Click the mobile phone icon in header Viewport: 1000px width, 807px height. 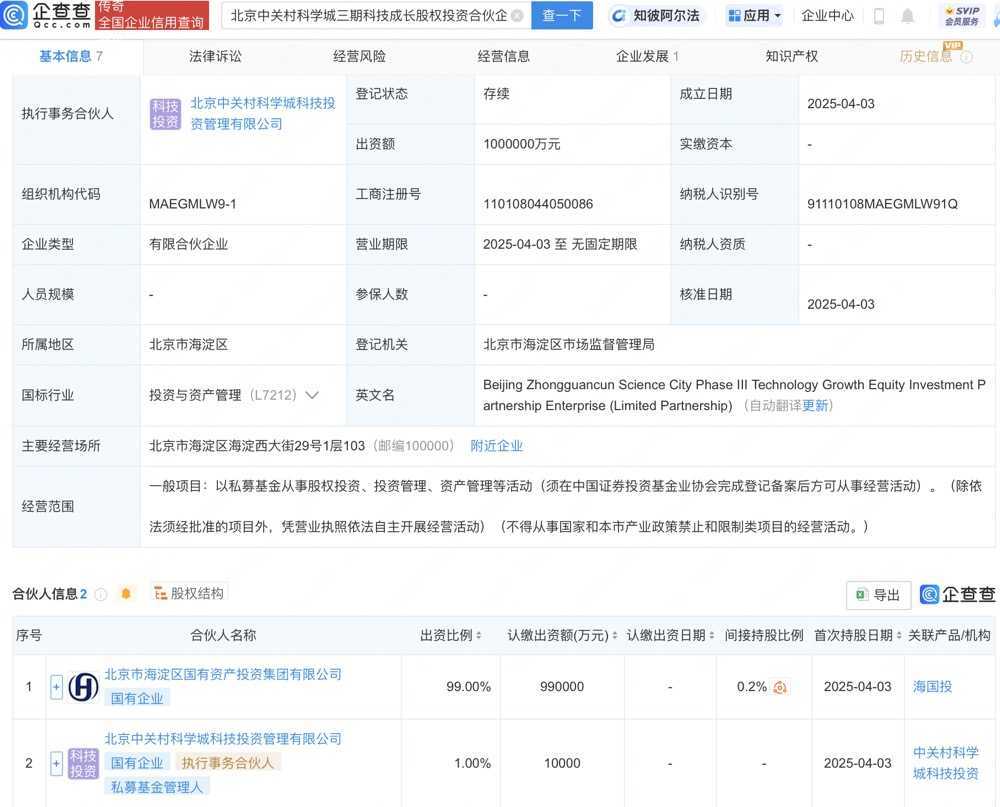click(x=879, y=16)
